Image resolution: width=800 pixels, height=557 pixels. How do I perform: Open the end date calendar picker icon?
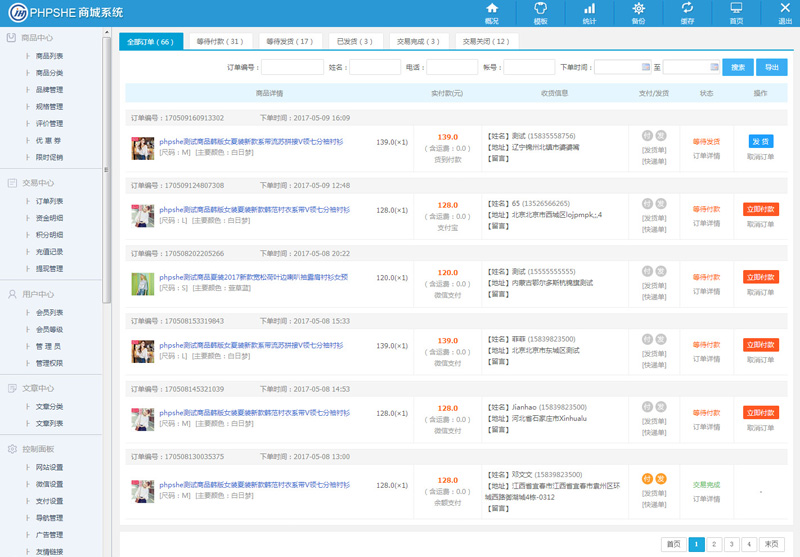(x=714, y=67)
